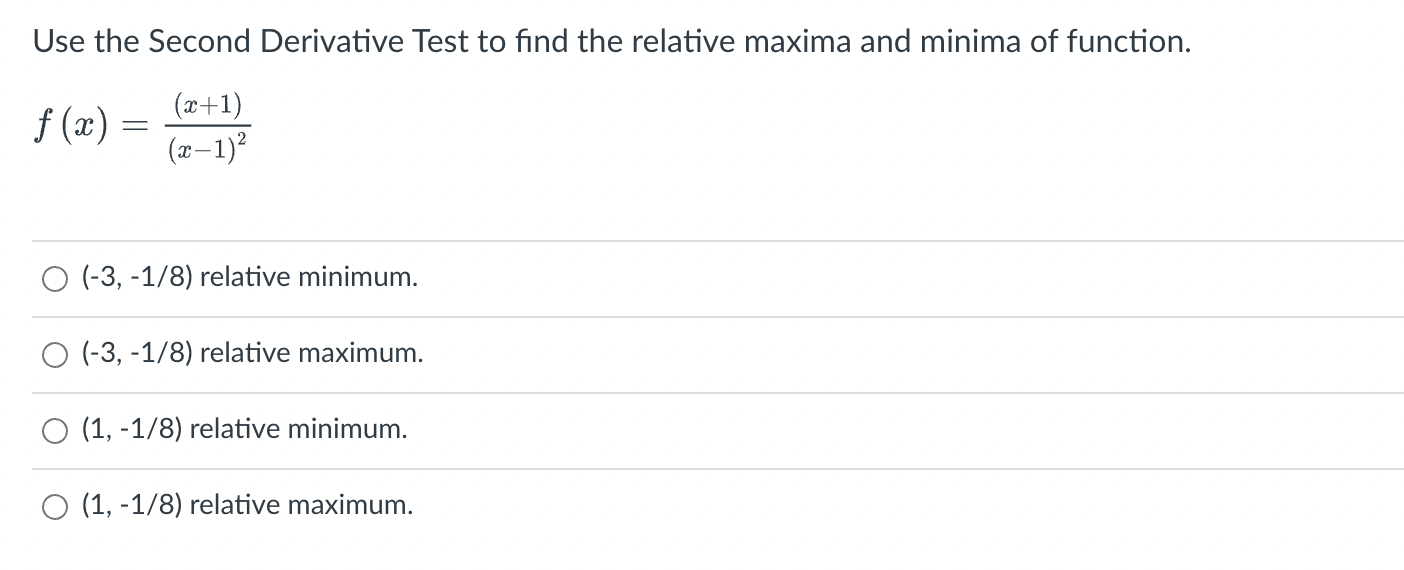Click the answer text '(1, -1/8) relative minimum.'

pos(244,429)
